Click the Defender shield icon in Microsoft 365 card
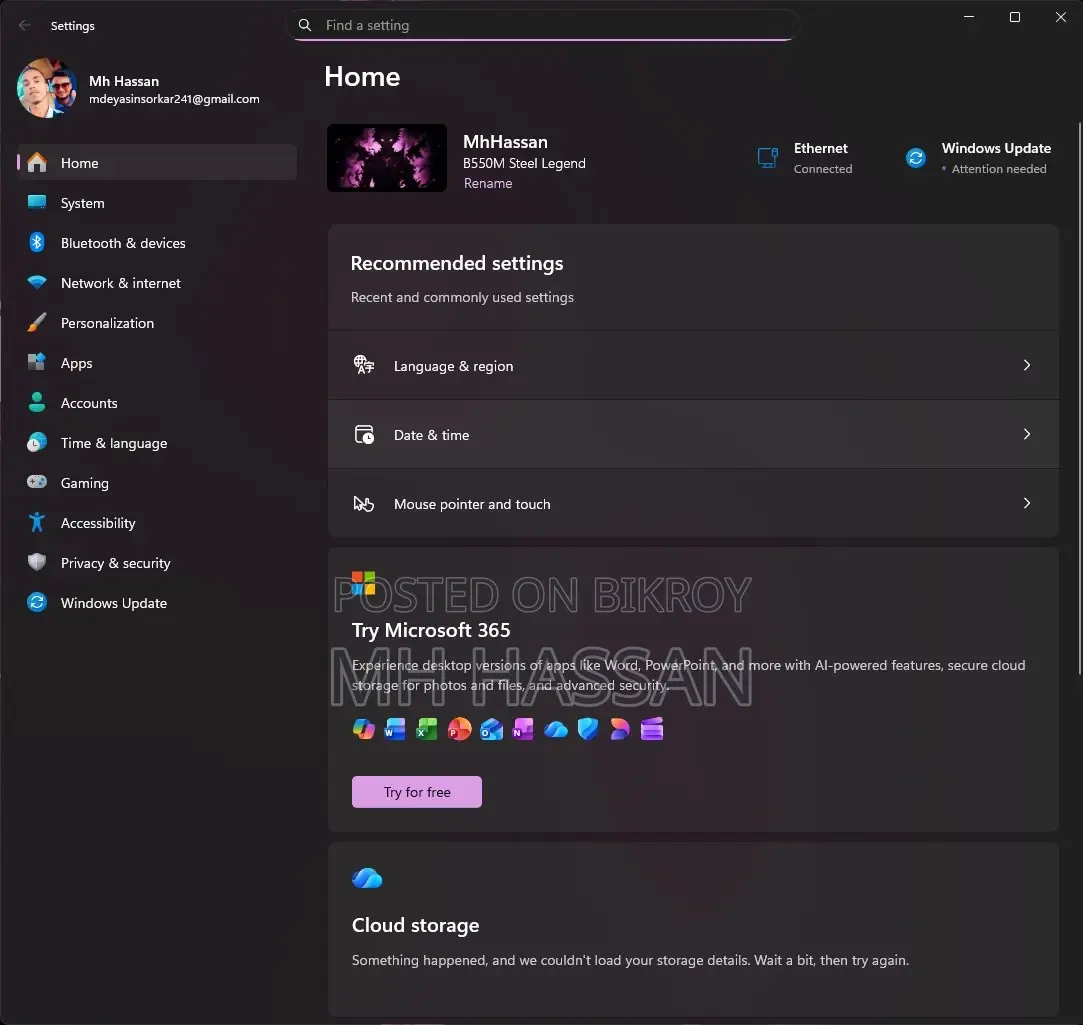Screen dimensions: 1083x1025 click(x=588, y=729)
